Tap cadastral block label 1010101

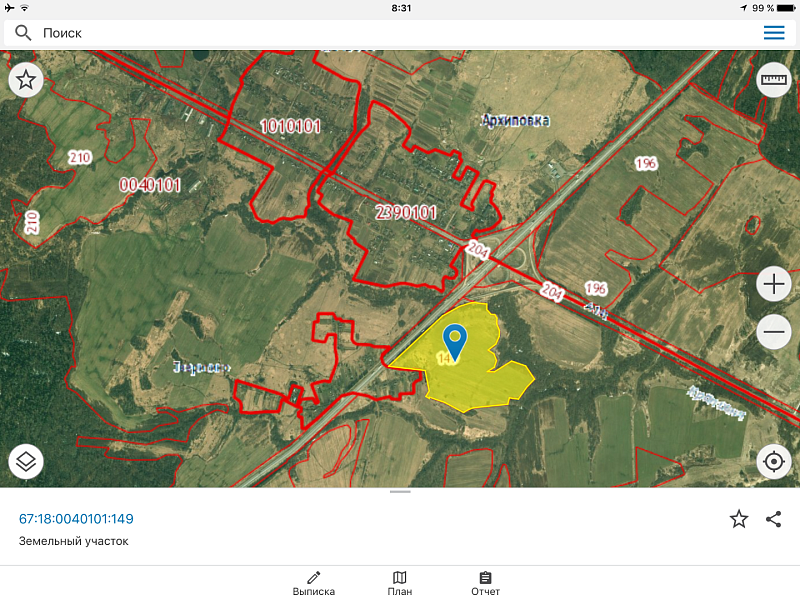(290, 126)
